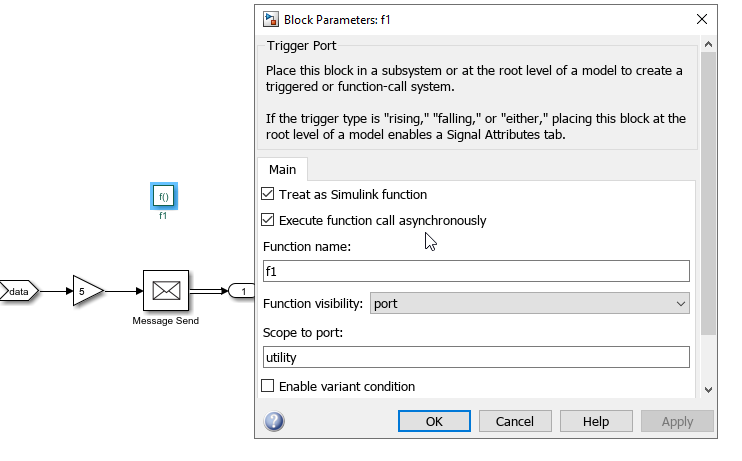
Task: Click the Message Send block
Action: point(165,291)
